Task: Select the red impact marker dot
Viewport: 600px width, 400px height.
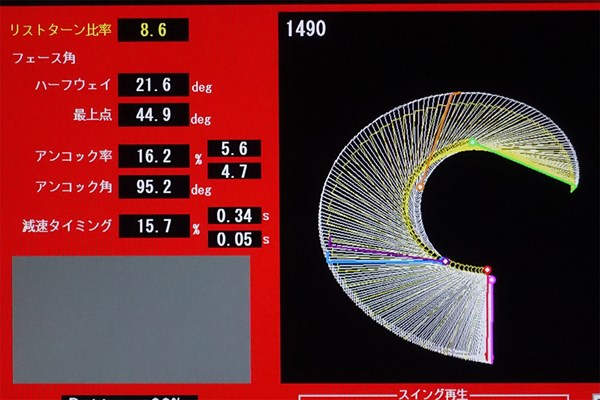Action: [x=487, y=270]
